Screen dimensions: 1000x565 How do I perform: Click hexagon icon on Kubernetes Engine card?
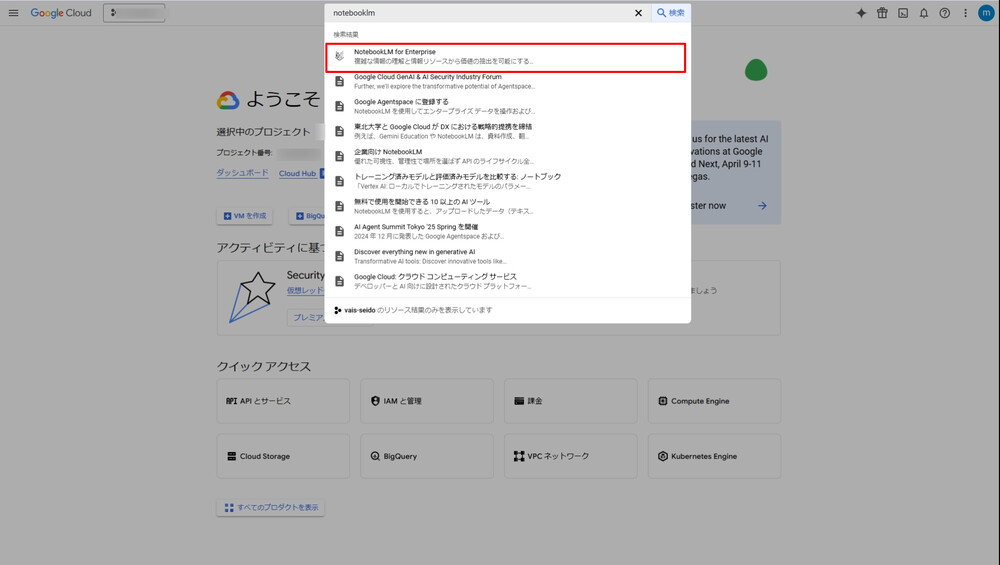click(663, 457)
